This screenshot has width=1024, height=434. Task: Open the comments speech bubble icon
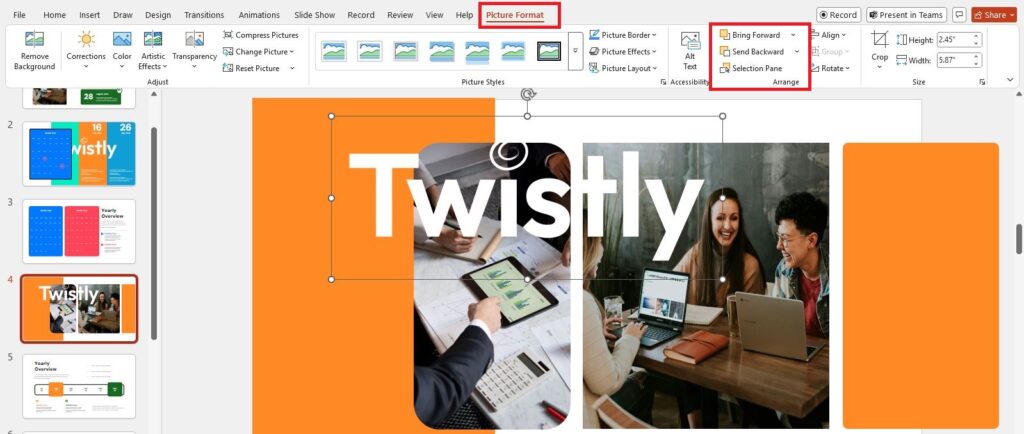click(x=959, y=15)
